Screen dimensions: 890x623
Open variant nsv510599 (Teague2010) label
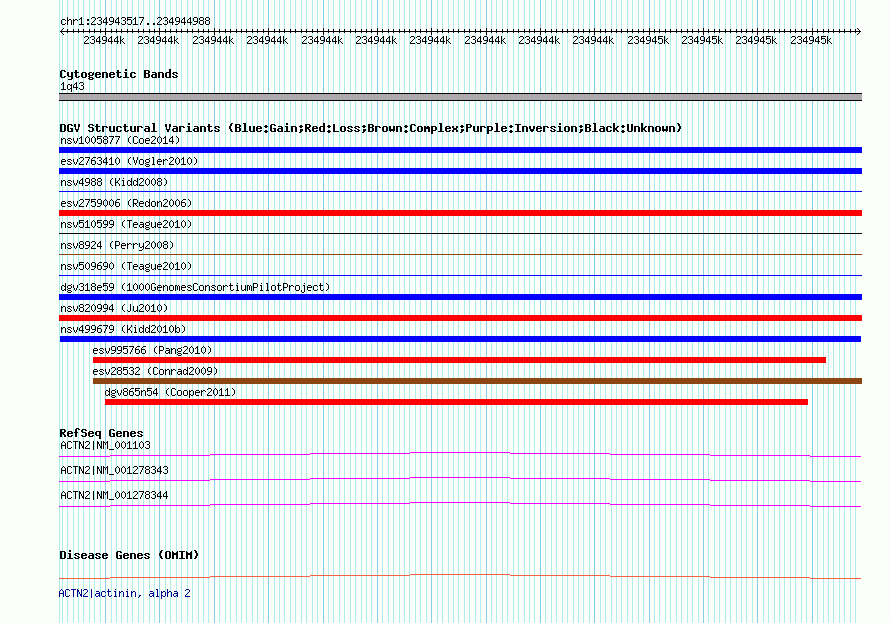[126, 224]
